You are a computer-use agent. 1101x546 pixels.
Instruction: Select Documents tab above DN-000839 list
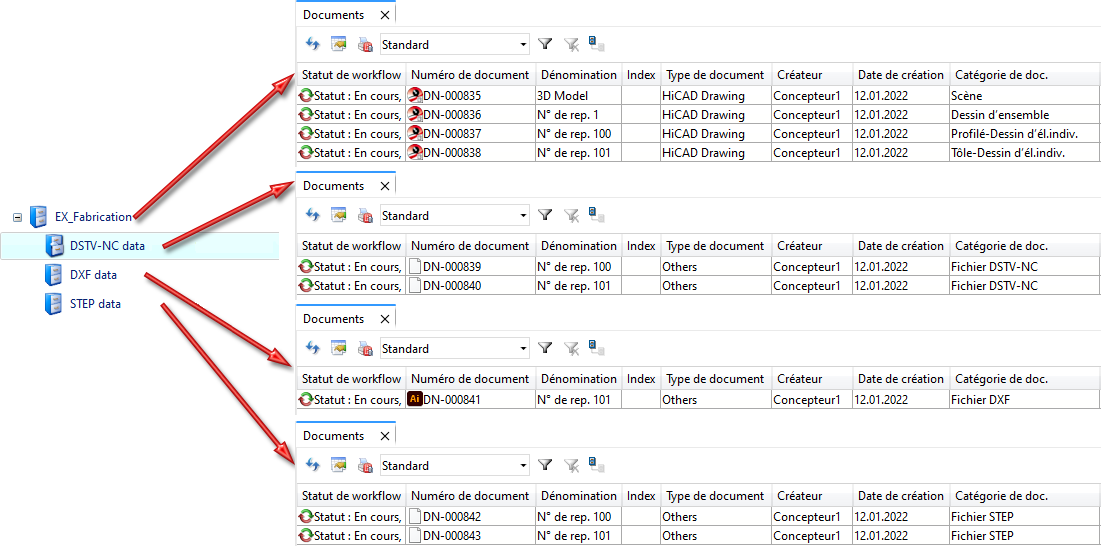tap(334, 185)
